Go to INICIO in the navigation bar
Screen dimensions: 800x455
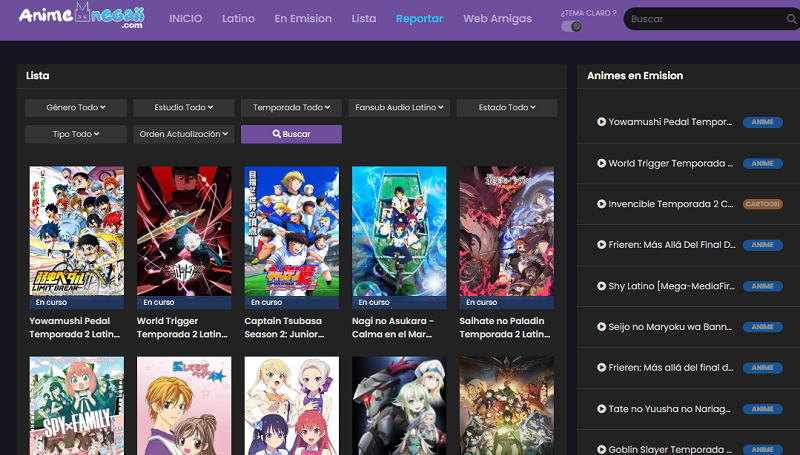186,19
